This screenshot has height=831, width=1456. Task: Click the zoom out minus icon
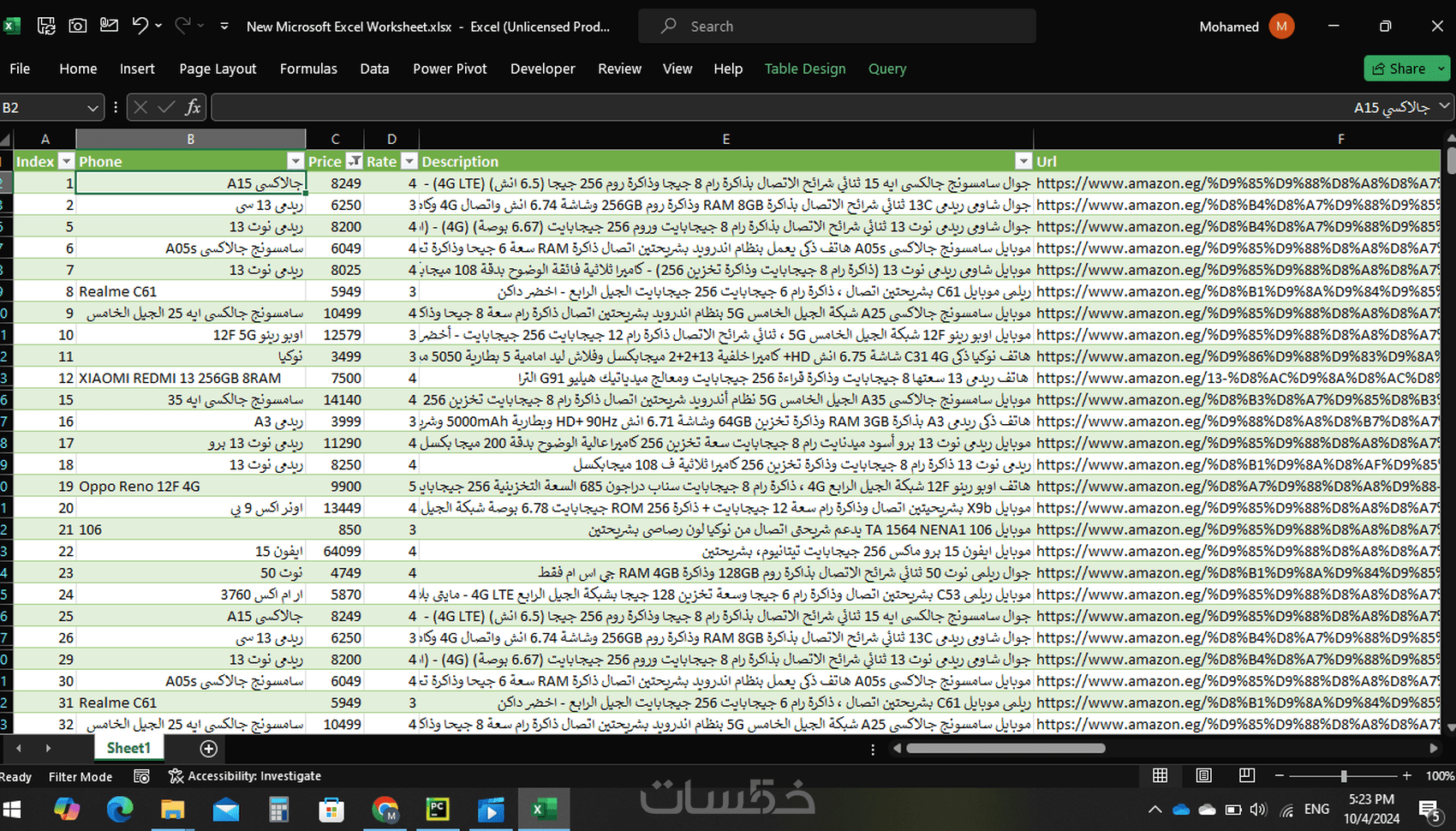click(1280, 775)
